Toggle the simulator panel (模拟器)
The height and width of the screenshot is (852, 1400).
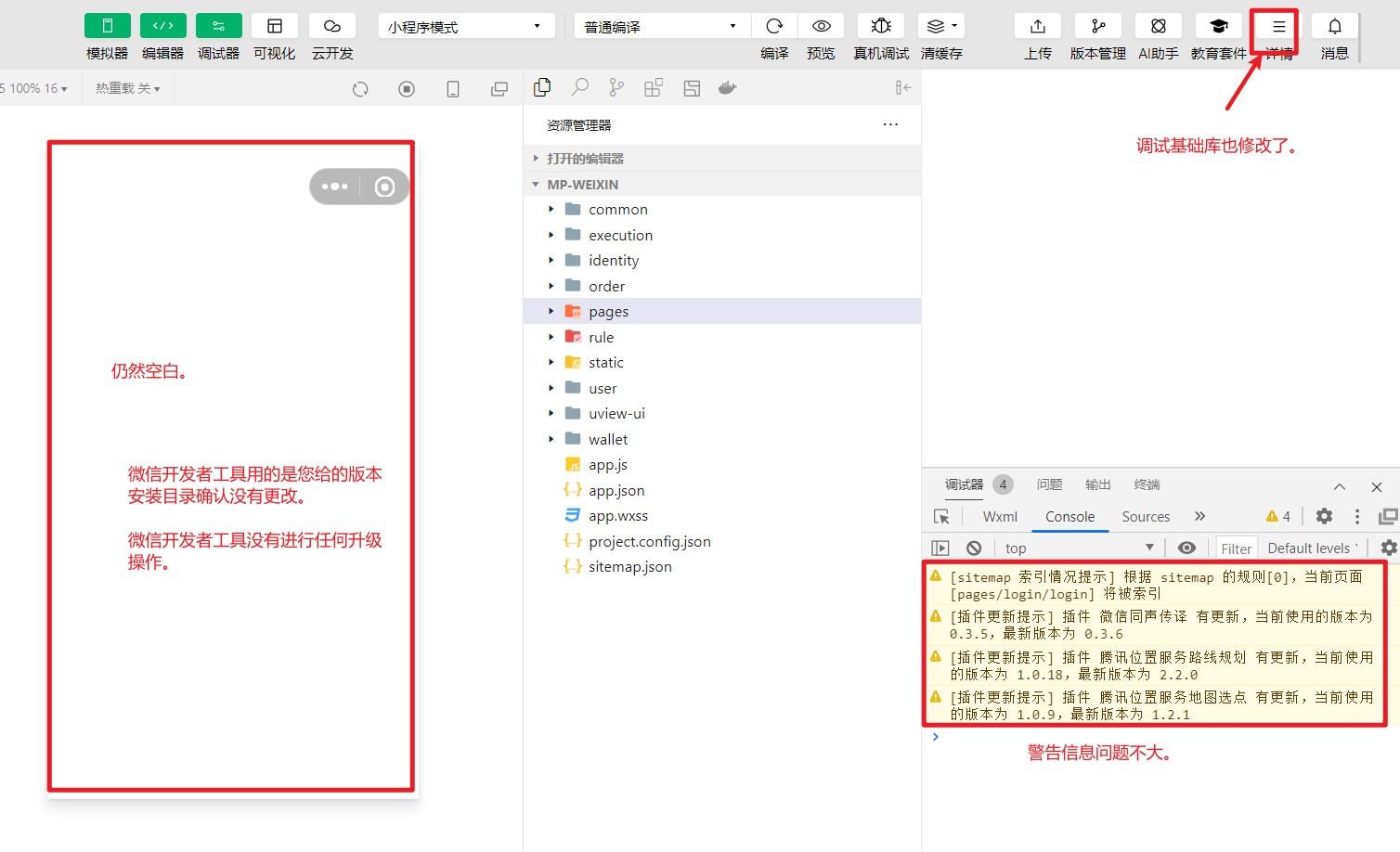[108, 26]
